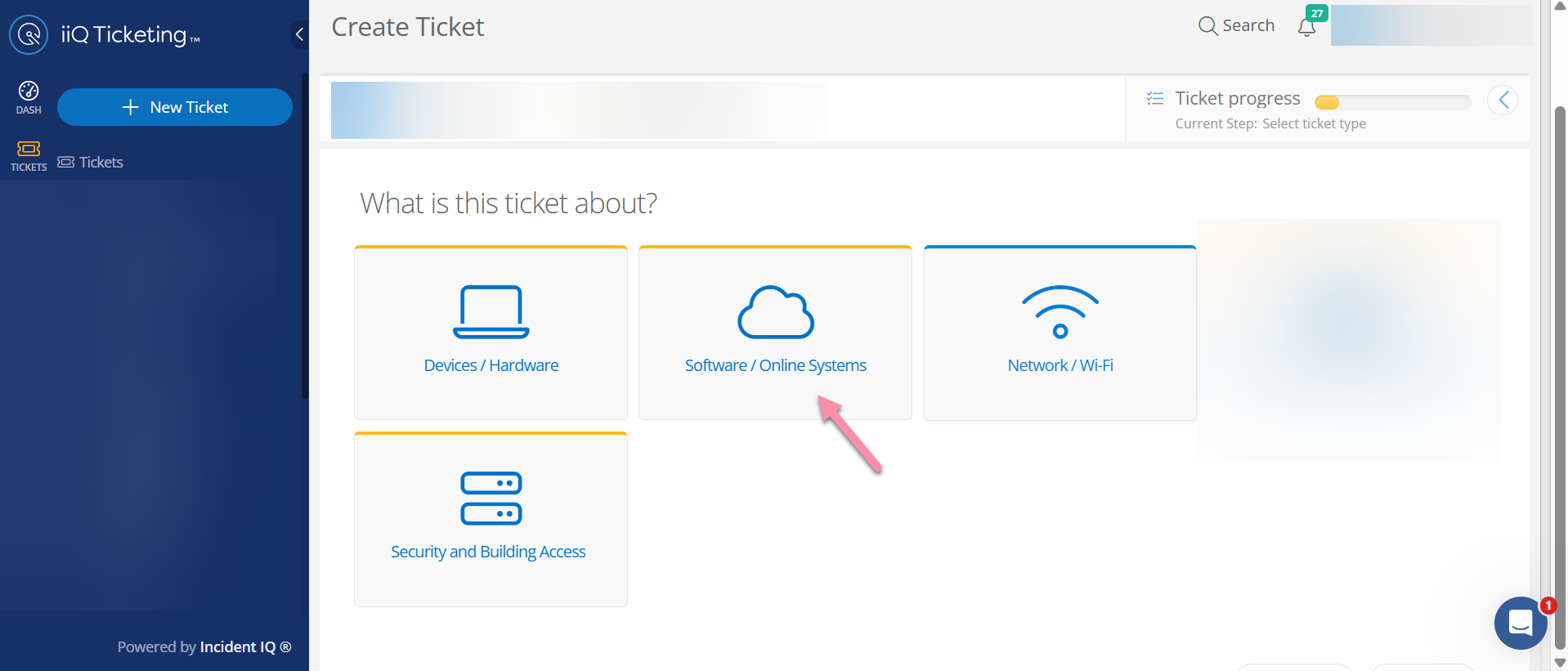Click the iiQ Ticketing logo icon
The width and height of the screenshot is (1568, 671).
tap(29, 34)
